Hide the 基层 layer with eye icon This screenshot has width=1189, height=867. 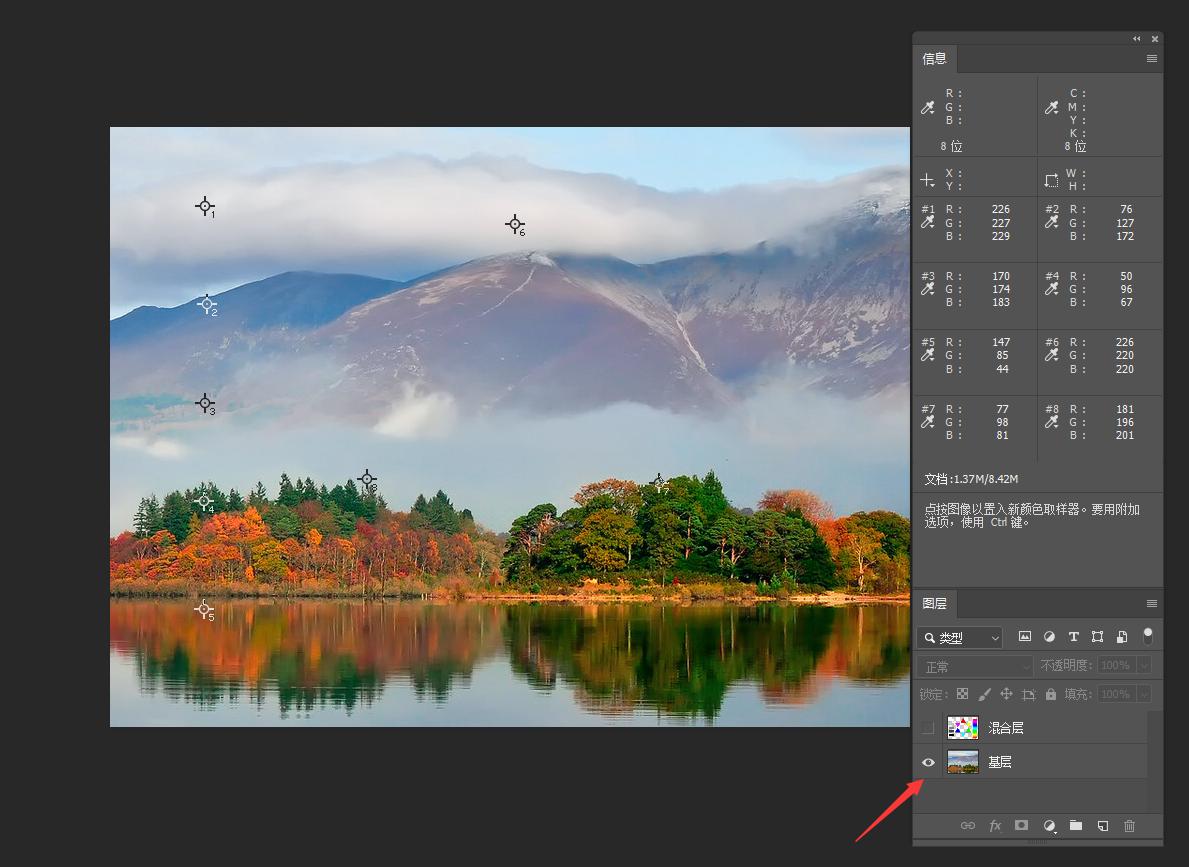pos(928,762)
